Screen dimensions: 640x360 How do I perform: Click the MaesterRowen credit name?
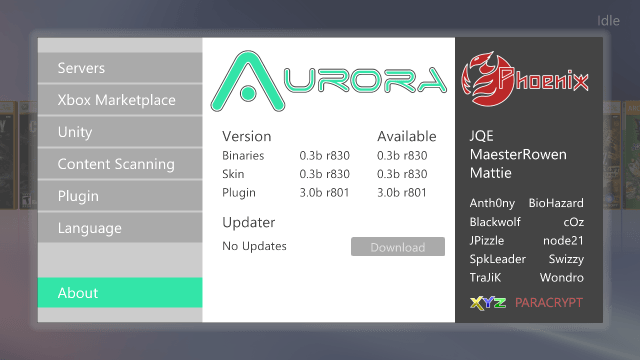(518, 155)
